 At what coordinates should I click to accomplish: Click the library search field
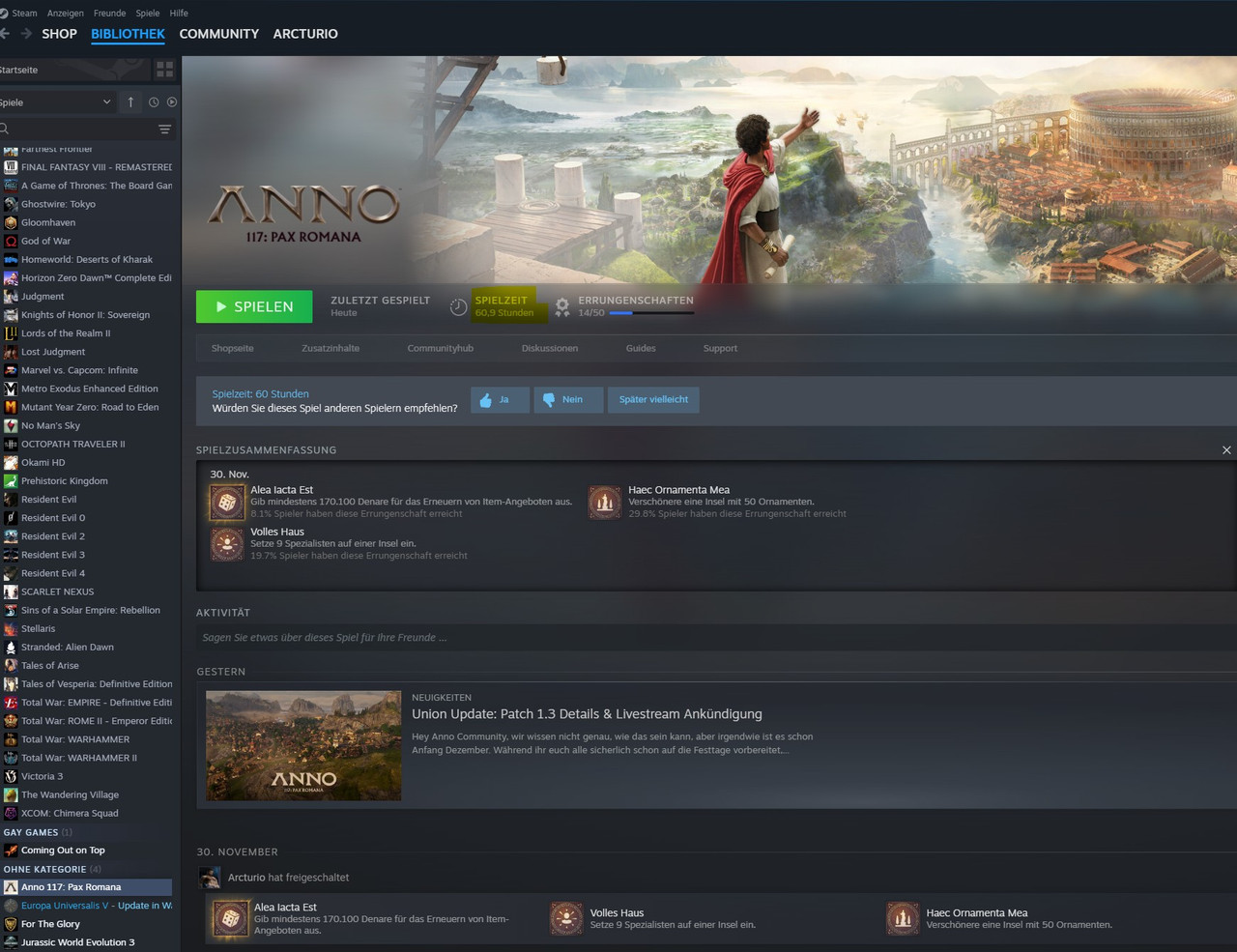pyautogui.click(x=75, y=129)
